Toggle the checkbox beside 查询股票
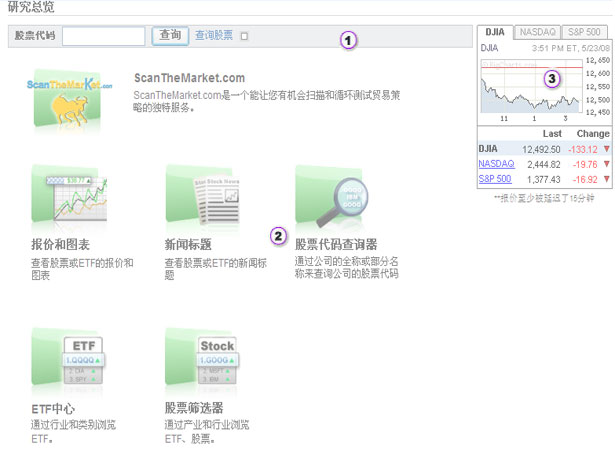 (244, 36)
